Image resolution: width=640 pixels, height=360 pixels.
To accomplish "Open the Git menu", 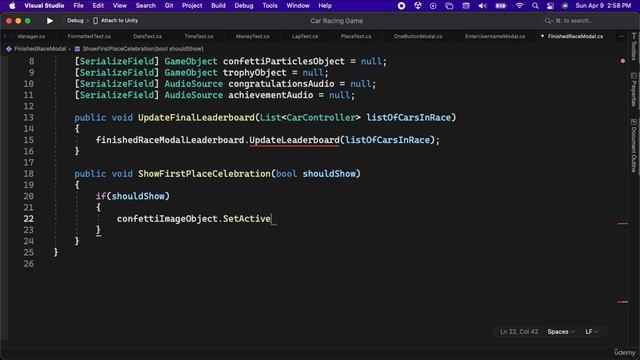I will click(x=169, y=6).
